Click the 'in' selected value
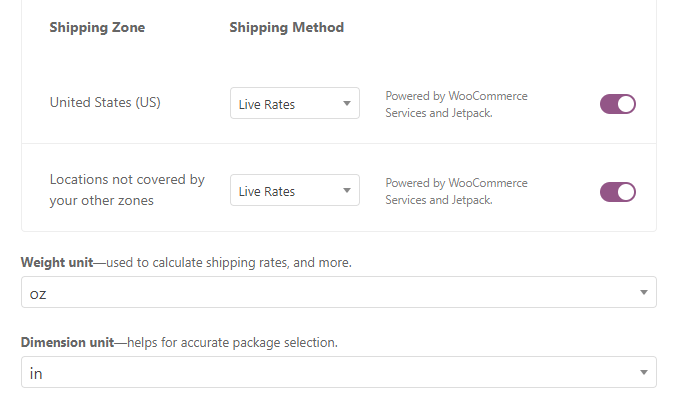Screen dimensions: 686x404 [x=36, y=373]
